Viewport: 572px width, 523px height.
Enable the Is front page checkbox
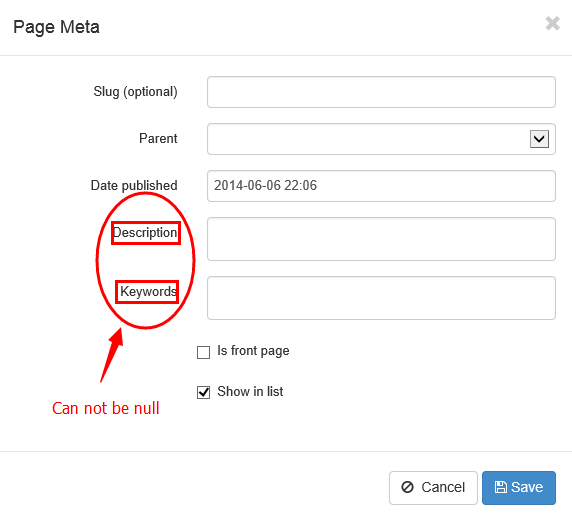point(203,352)
